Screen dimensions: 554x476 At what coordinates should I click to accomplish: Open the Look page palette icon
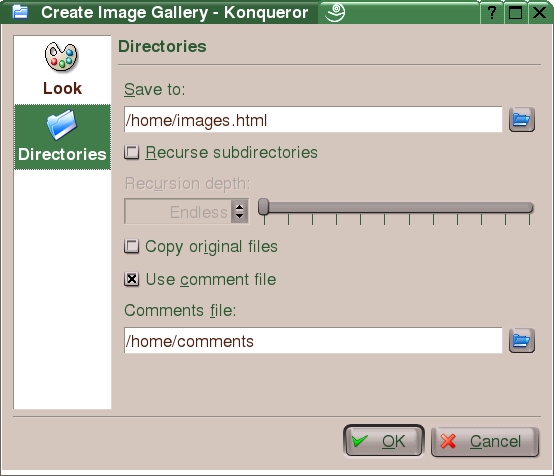(61, 57)
